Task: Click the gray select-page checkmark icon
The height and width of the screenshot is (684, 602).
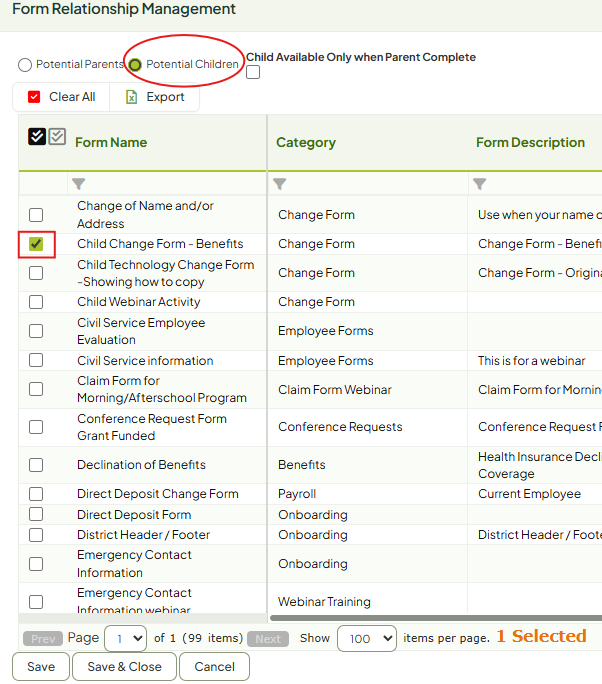Action: tap(57, 136)
